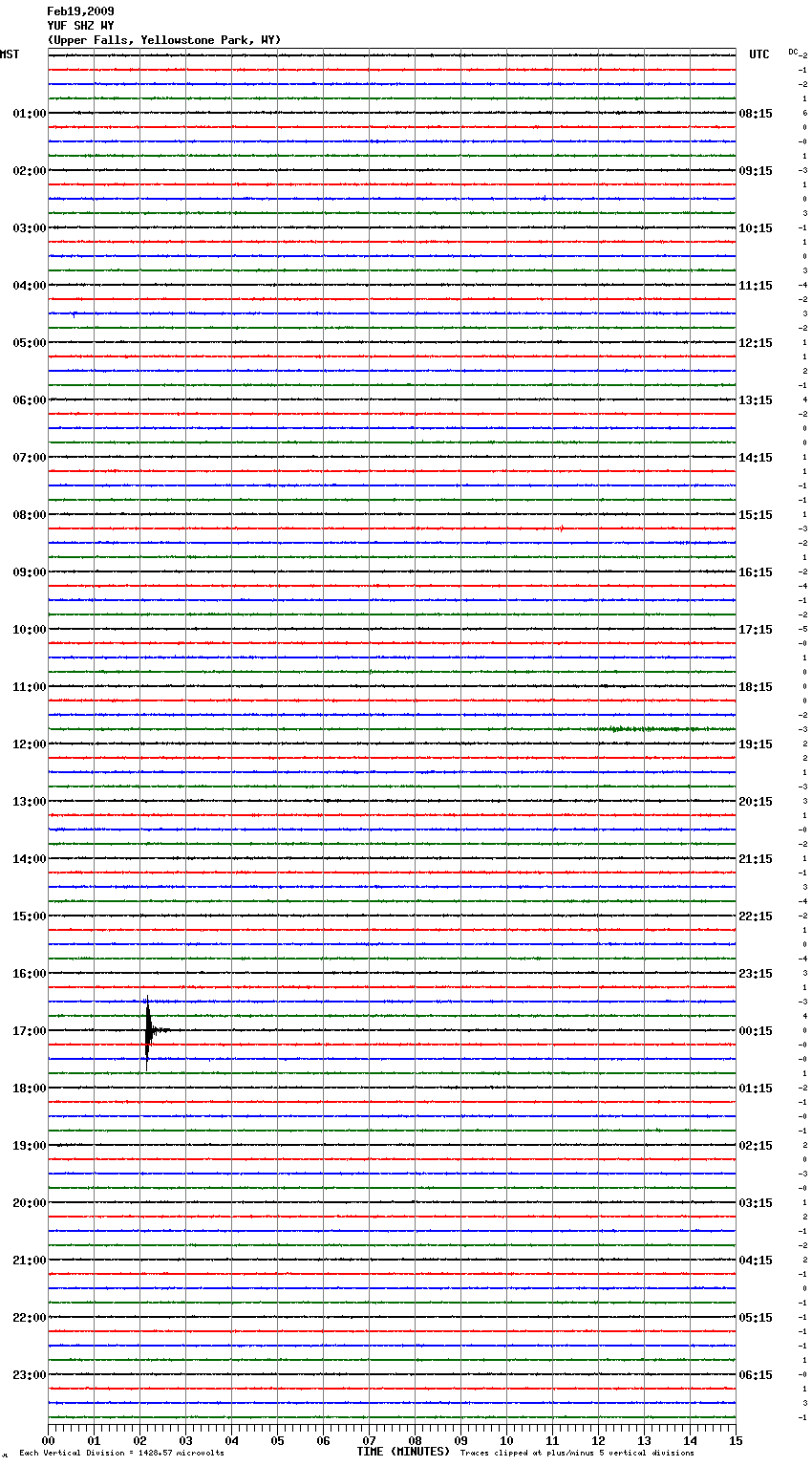
Task: Select the 12:00 MST time label
Action: pos(29,744)
